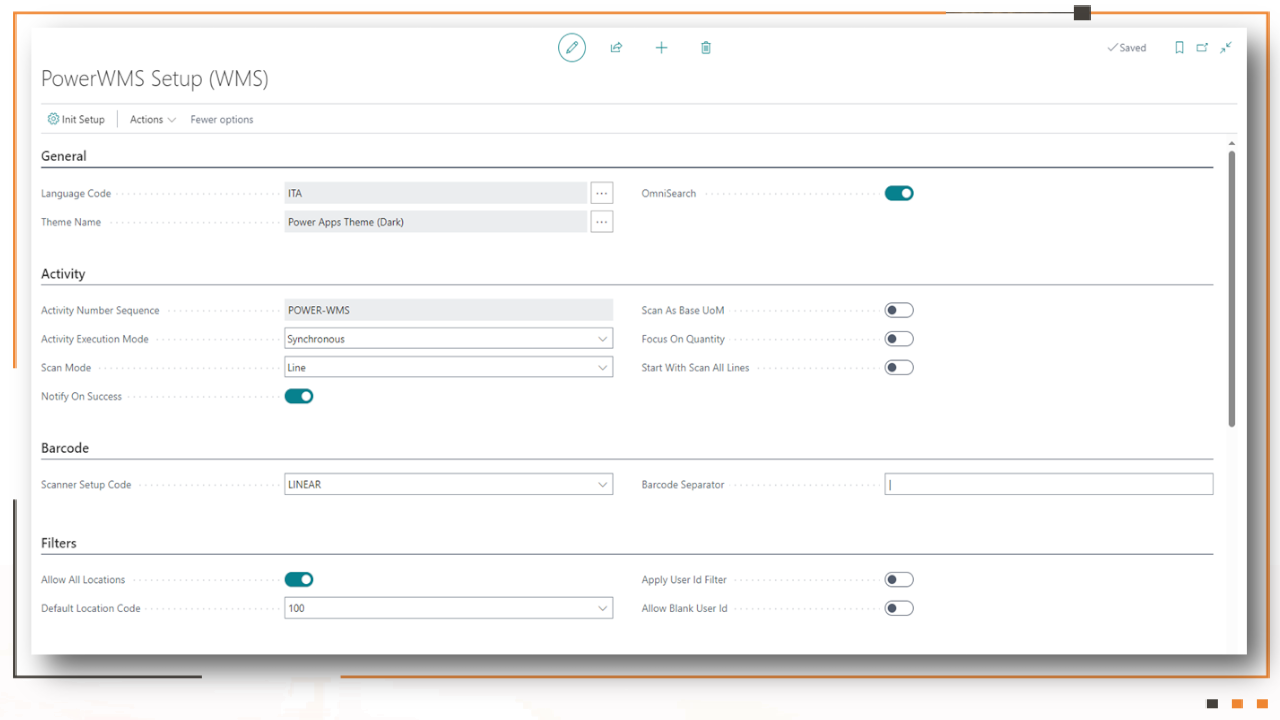Click the collapse arrows icon
The height and width of the screenshot is (720, 1280).
coord(1226,47)
